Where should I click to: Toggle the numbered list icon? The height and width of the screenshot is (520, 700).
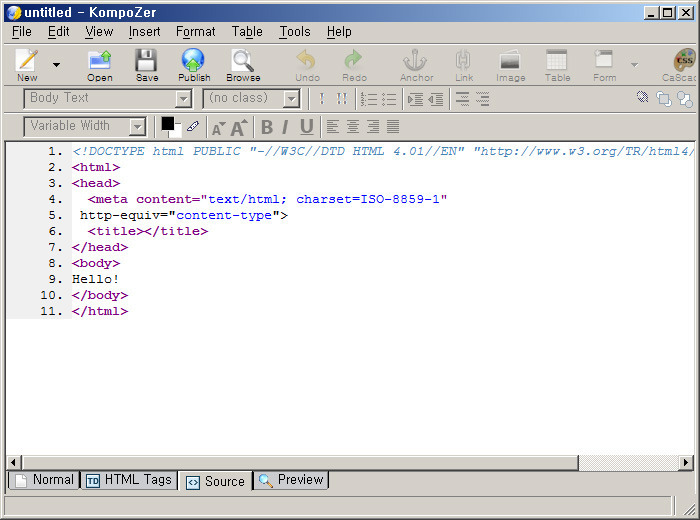pos(369,99)
